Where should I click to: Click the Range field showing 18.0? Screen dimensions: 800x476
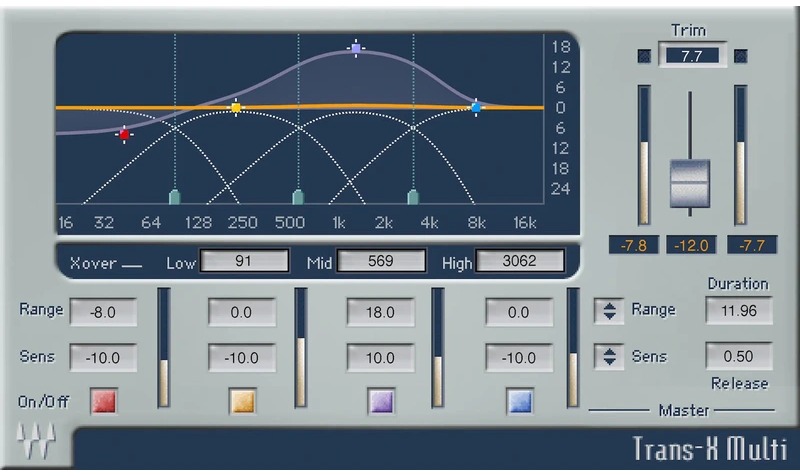tap(381, 312)
